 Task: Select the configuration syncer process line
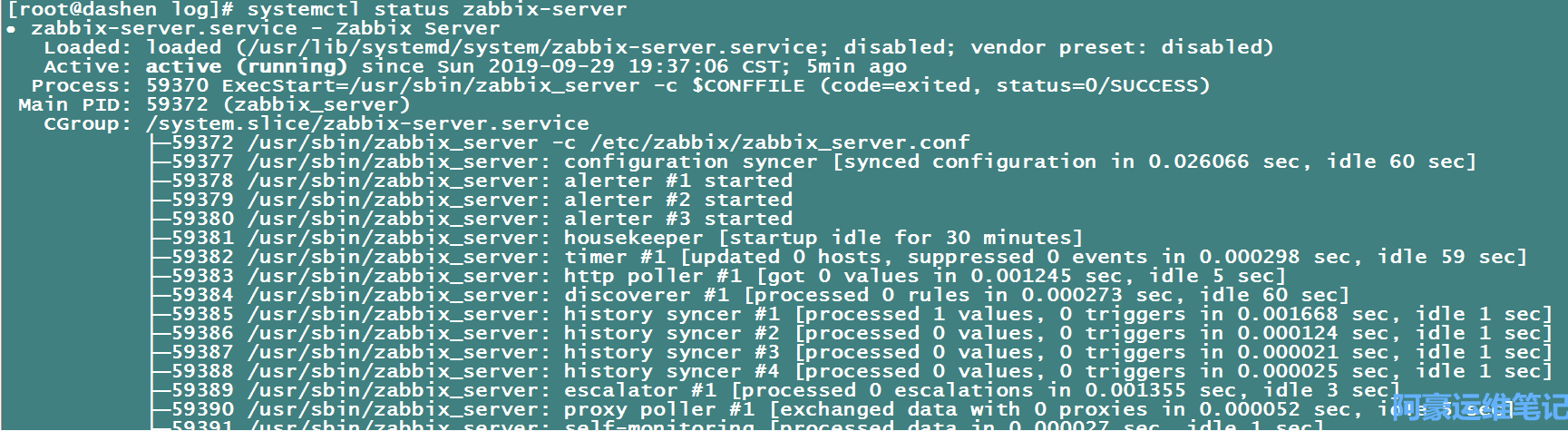[x=816, y=162]
